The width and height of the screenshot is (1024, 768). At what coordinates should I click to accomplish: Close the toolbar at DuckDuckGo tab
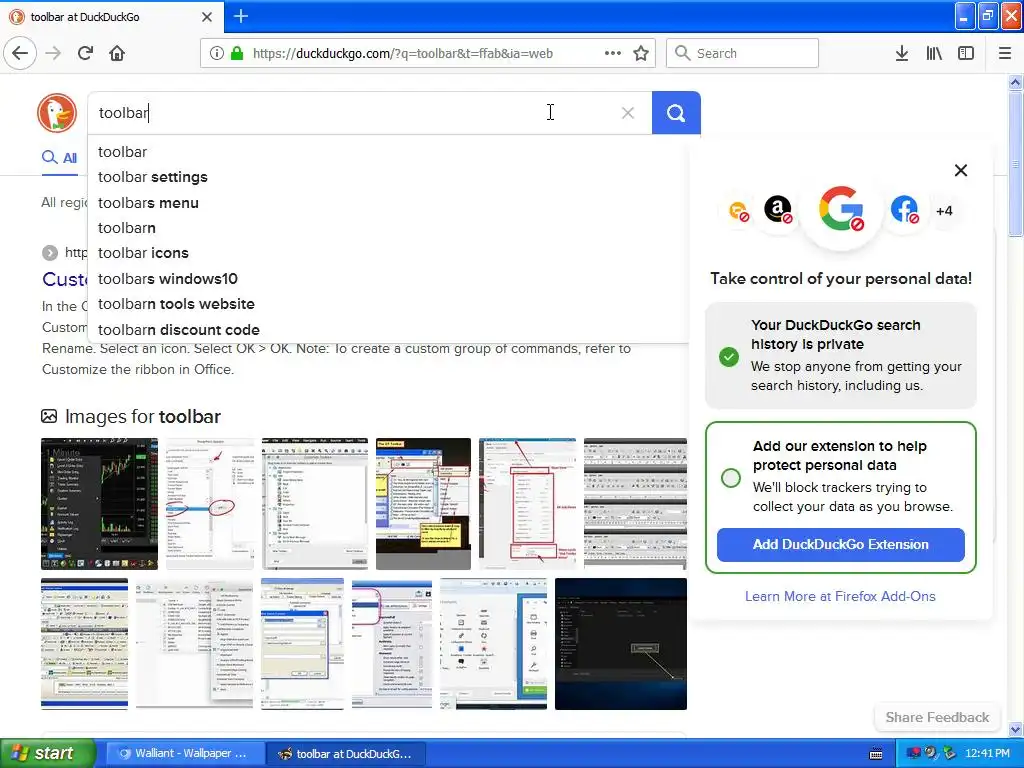207,16
